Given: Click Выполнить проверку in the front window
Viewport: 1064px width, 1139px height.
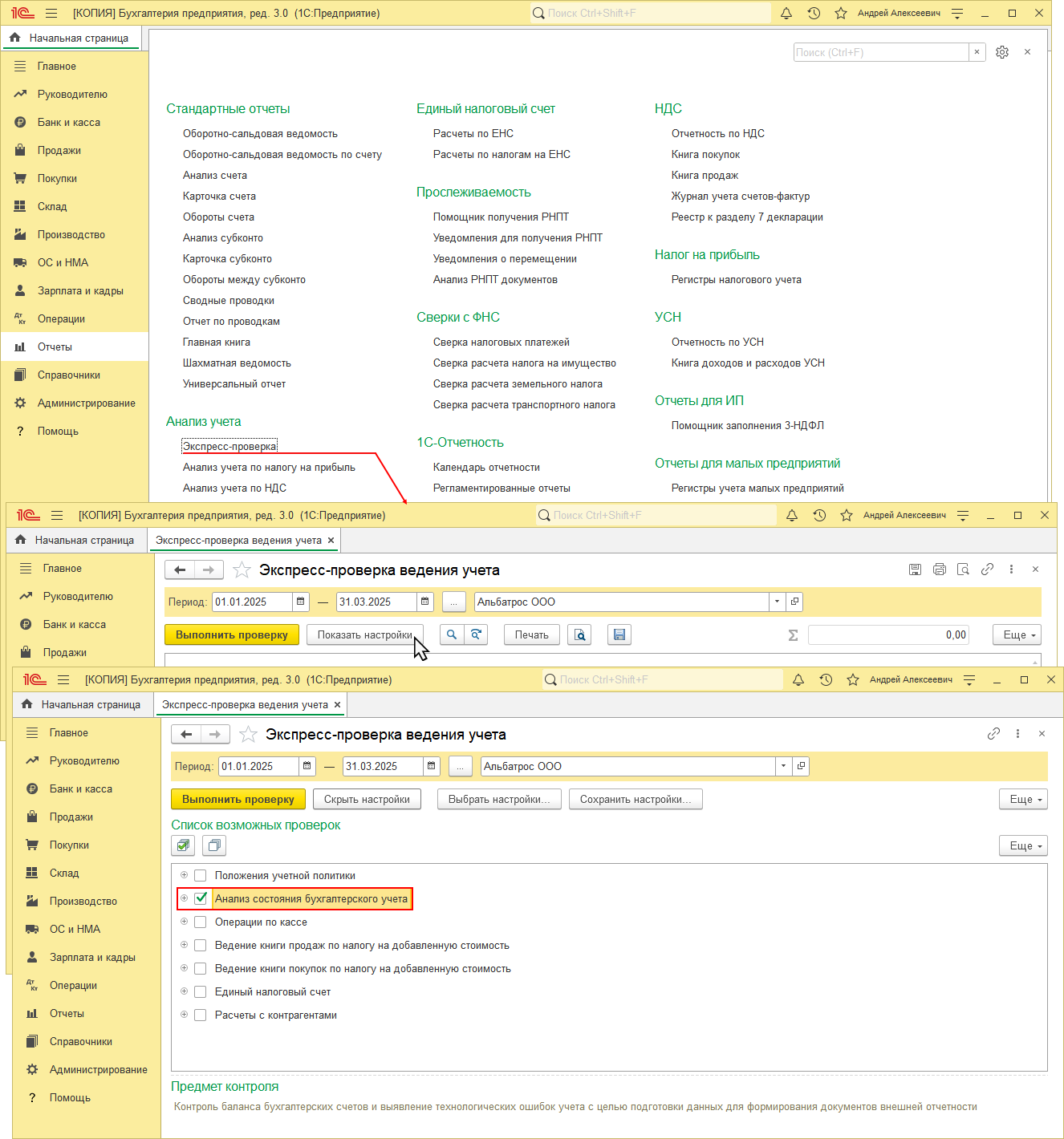Looking at the screenshot, I should [238, 799].
